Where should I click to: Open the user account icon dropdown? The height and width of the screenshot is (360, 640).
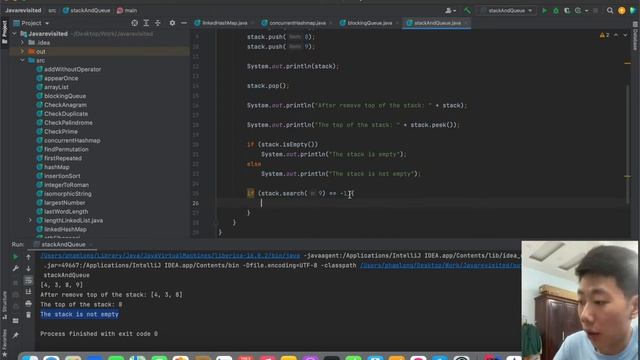click(450, 11)
